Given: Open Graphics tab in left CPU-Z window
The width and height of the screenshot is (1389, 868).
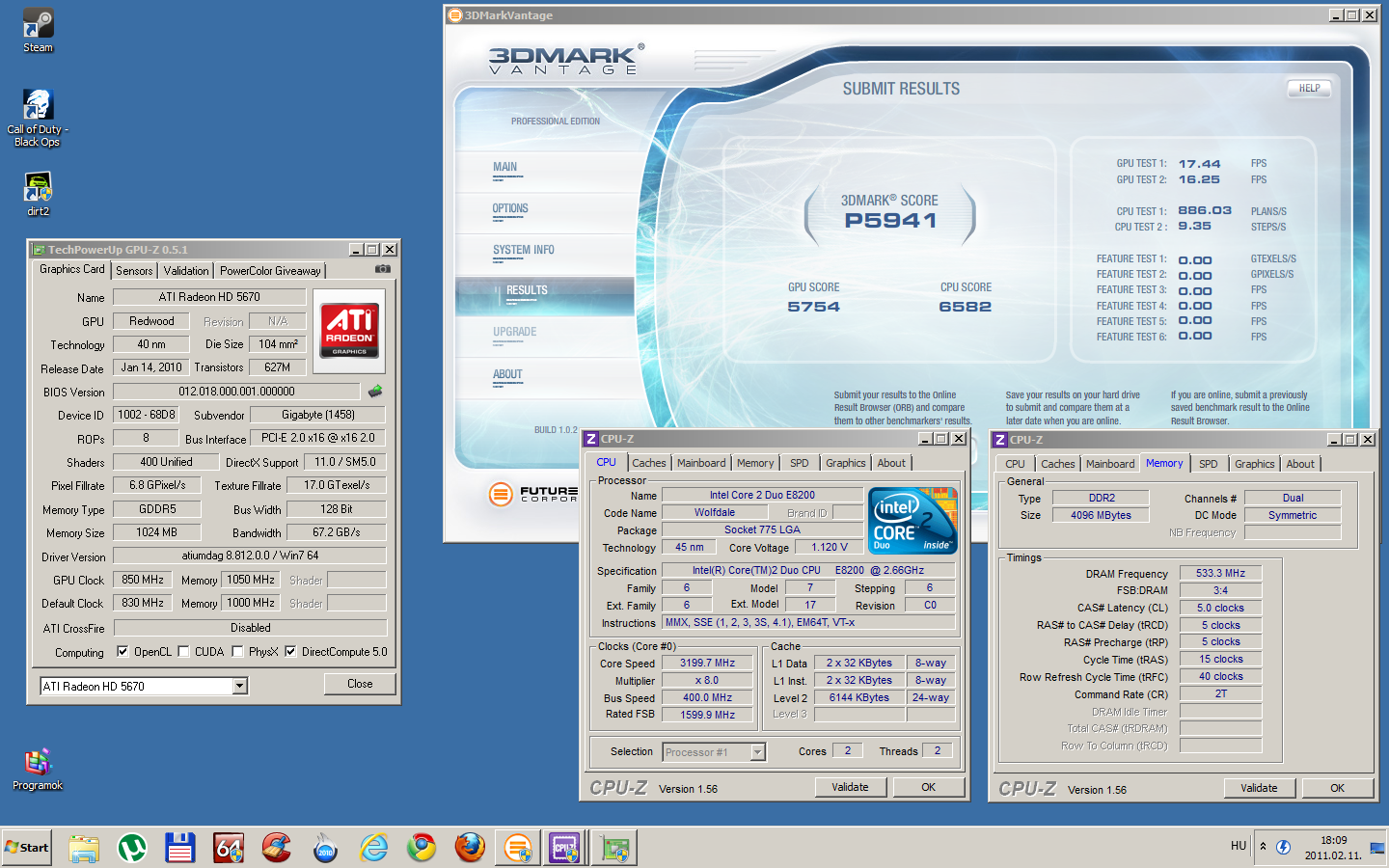Looking at the screenshot, I should click(x=846, y=463).
